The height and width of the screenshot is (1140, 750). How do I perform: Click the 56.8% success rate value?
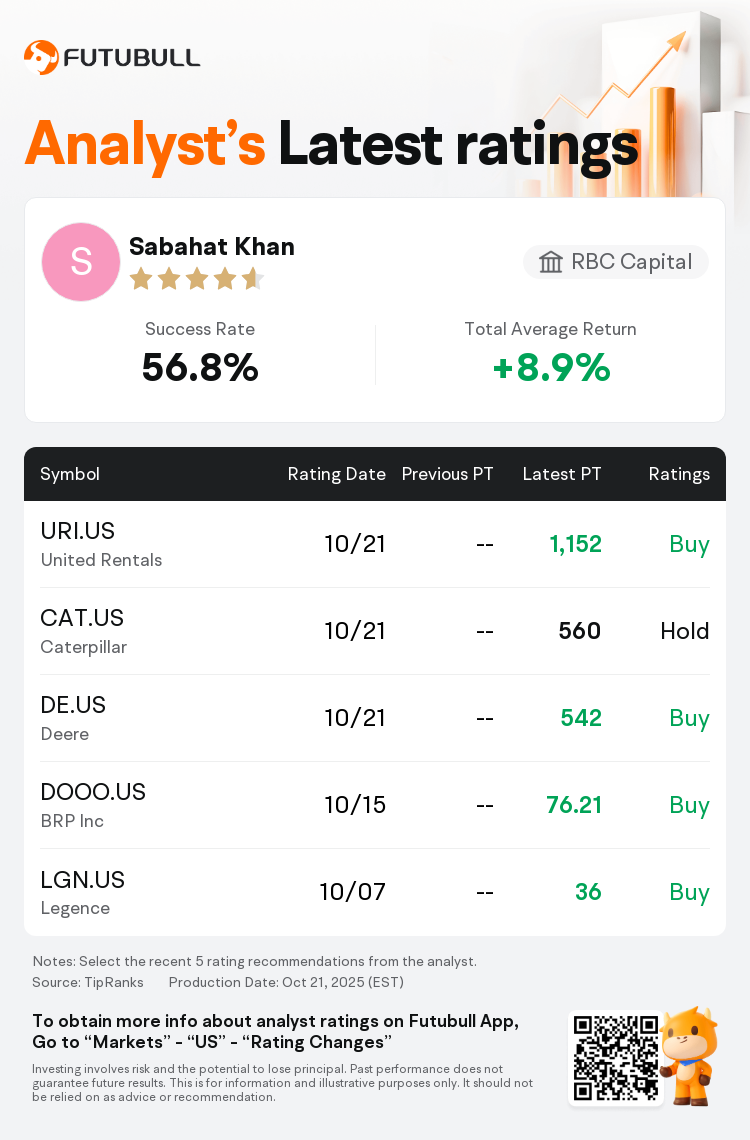[x=200, y=369]
